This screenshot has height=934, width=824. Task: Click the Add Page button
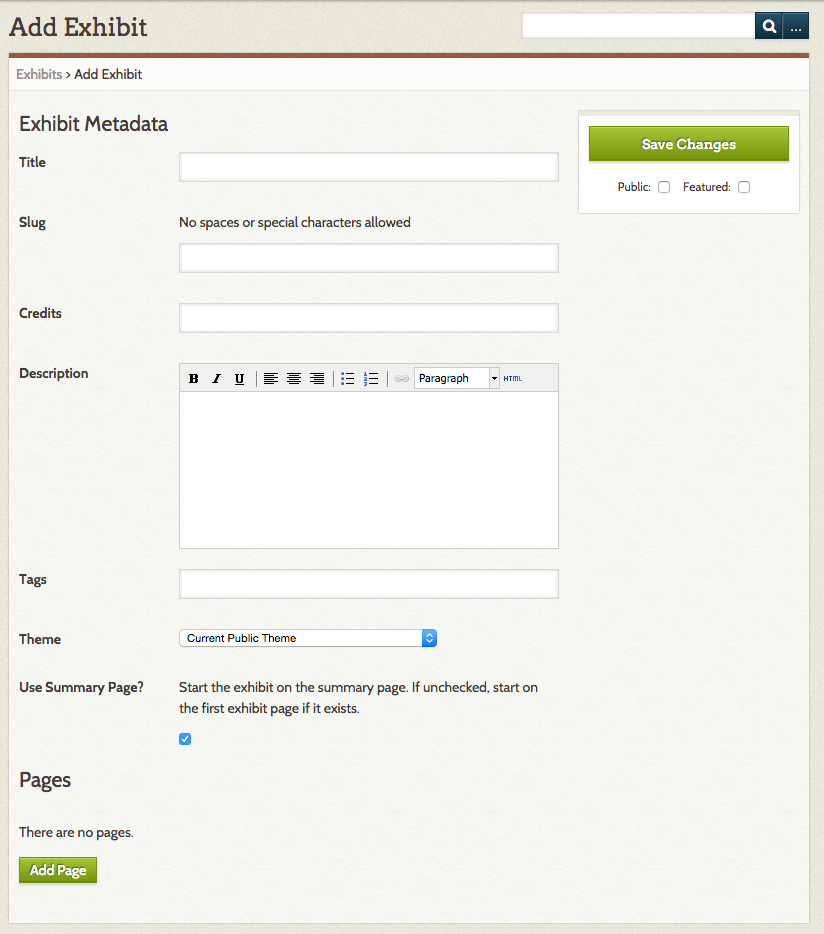point(58,870)
